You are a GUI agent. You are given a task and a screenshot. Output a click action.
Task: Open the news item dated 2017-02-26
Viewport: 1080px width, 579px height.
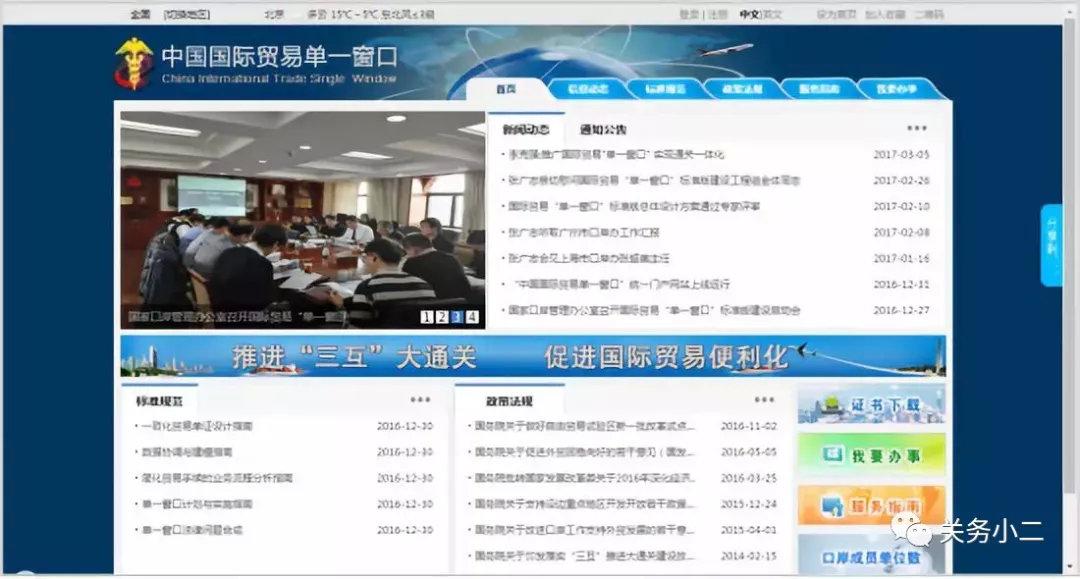pos(654,180)
